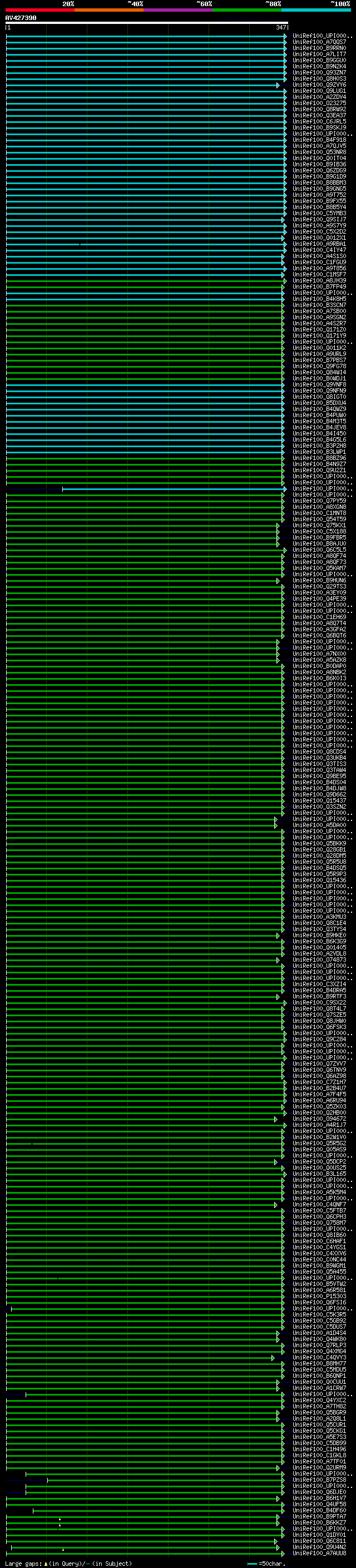The width and height of the screenshot is (356, 1568).
Task: Select label UniRef100_B4M3T5
Action: [319, 421]
